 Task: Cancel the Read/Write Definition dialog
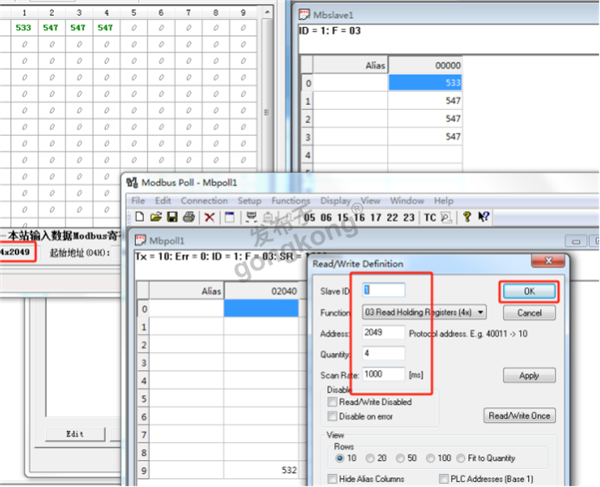pos(529,313)
